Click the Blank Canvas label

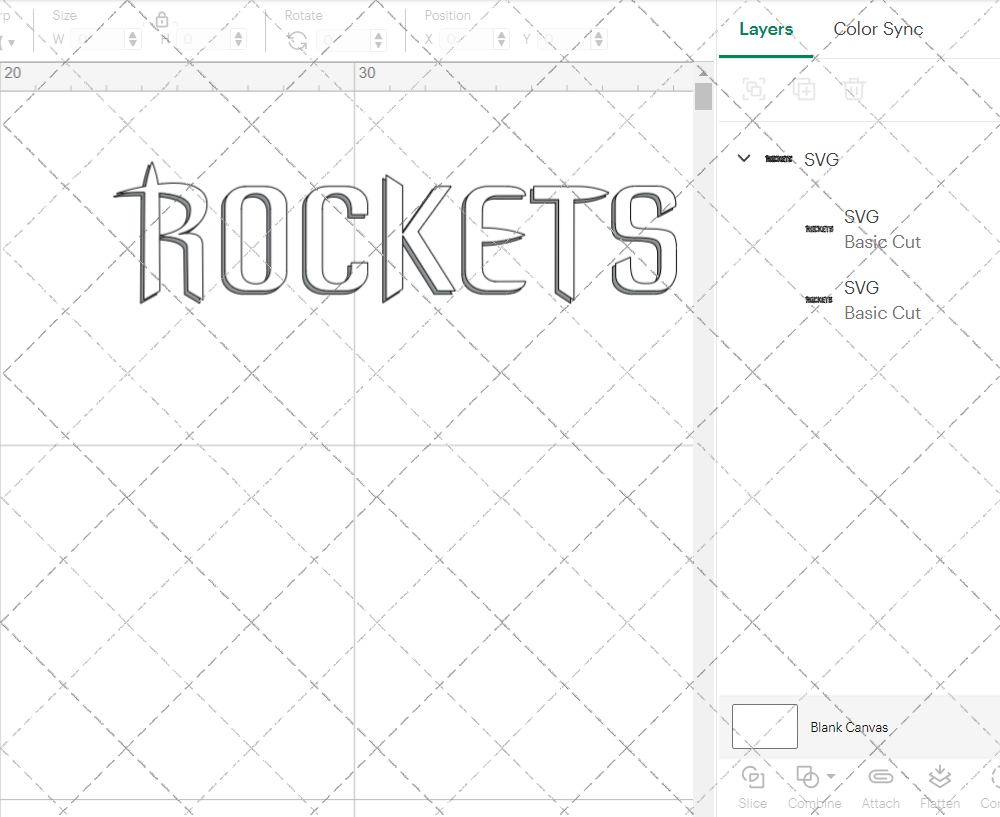coord(849,727)
